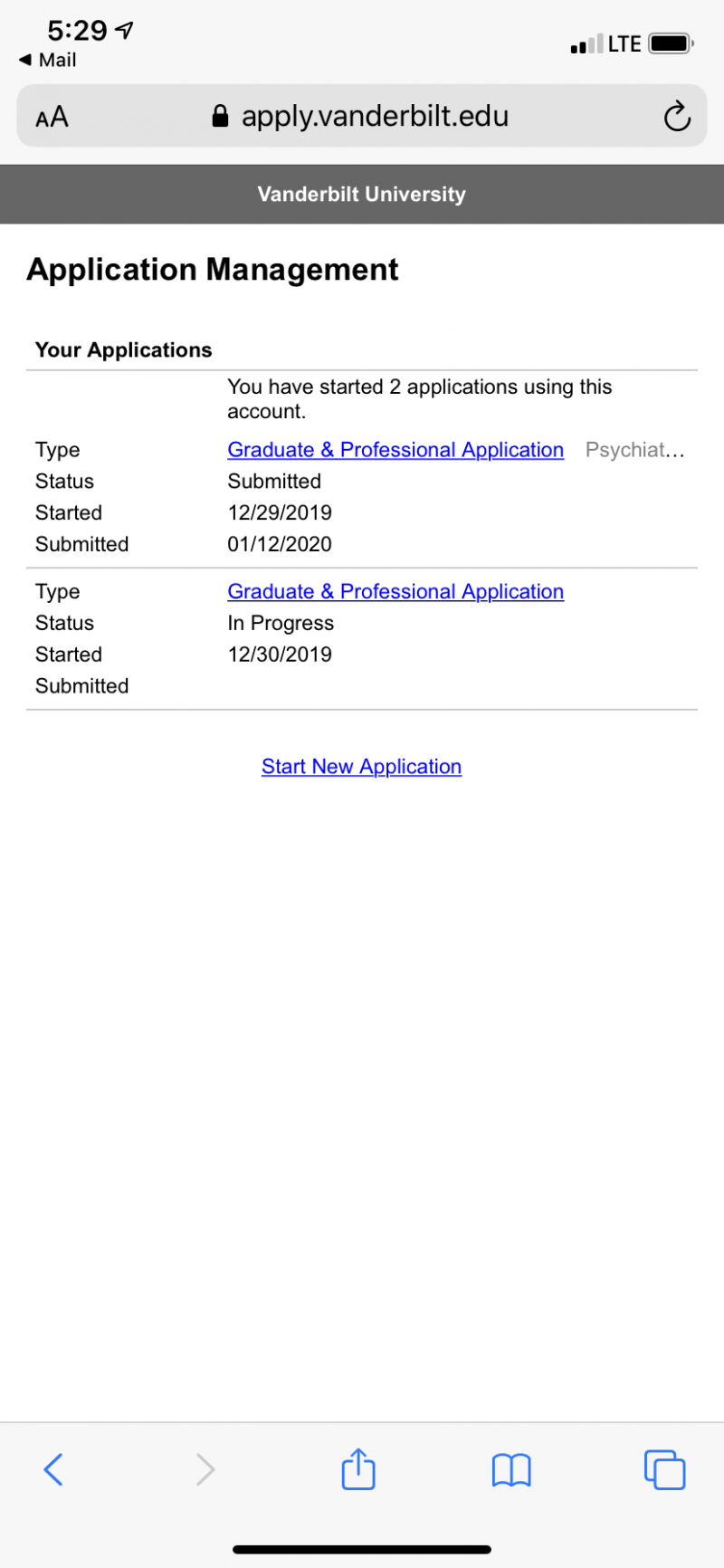Tap the apply.vanderbilt.edu address field
This screenshot has width=724, height=1568.
362,116
